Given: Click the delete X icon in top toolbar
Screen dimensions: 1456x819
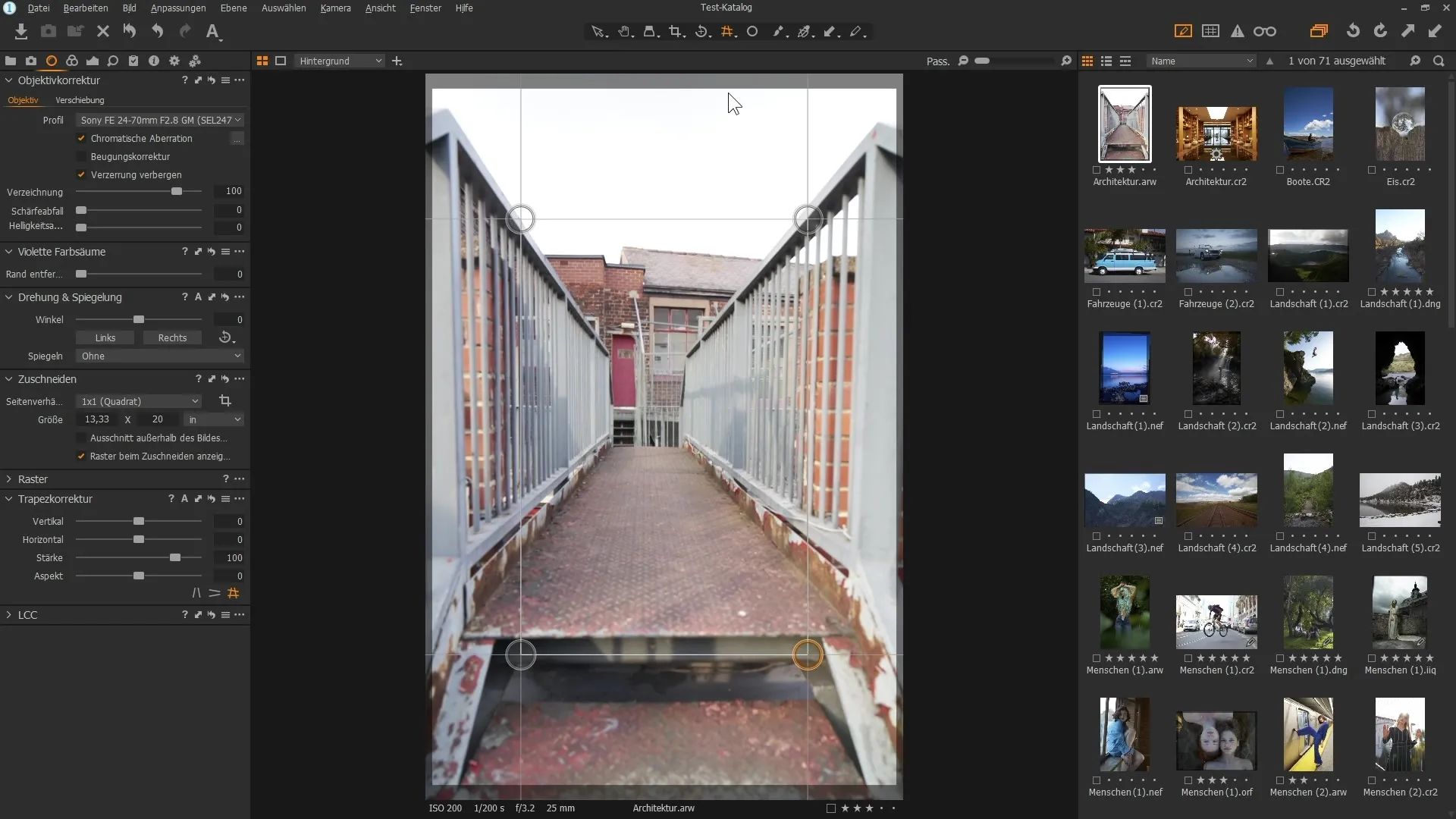Looking at the screenshot, I should pos(103,31).
